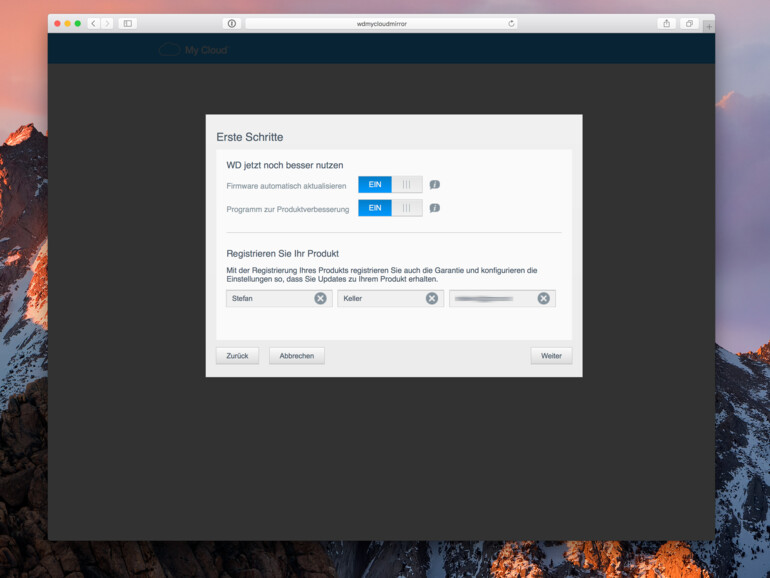Screen dimensions: 770x578
Task: Click the Keller last name input
Action: 390,299
